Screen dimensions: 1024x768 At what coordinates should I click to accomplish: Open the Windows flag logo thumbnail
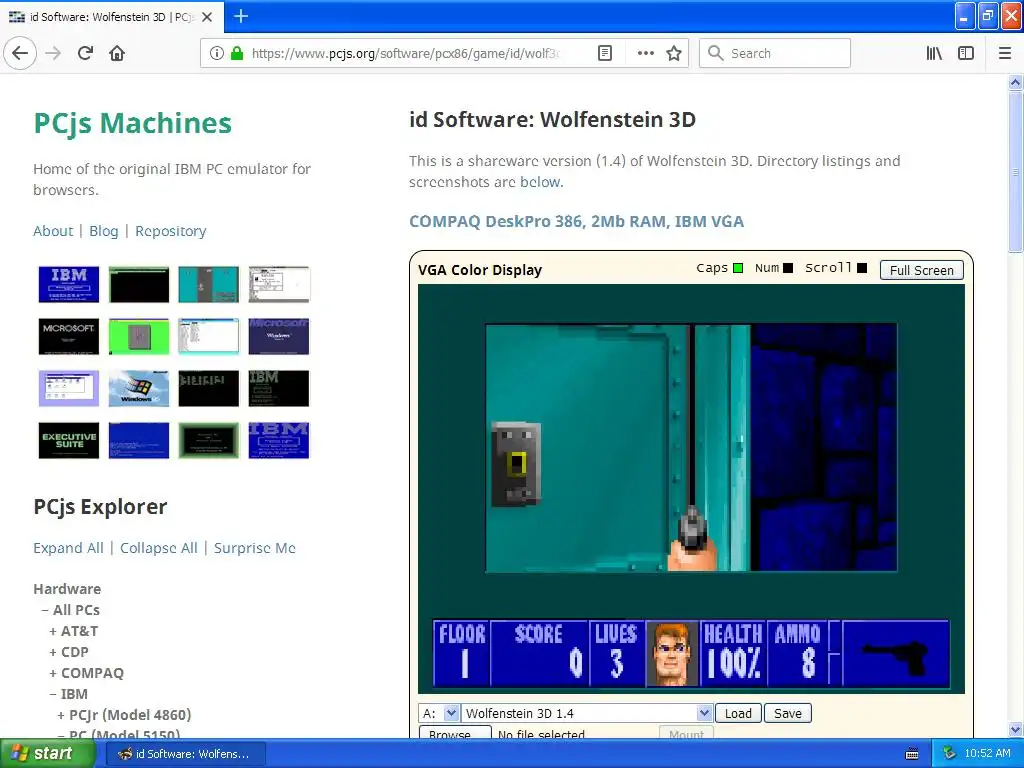click(138, 388)
